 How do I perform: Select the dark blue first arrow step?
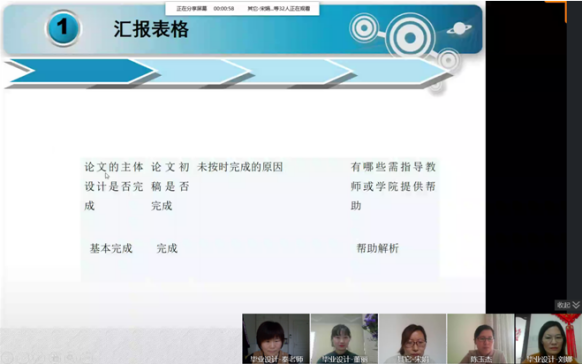coord(80,70)
